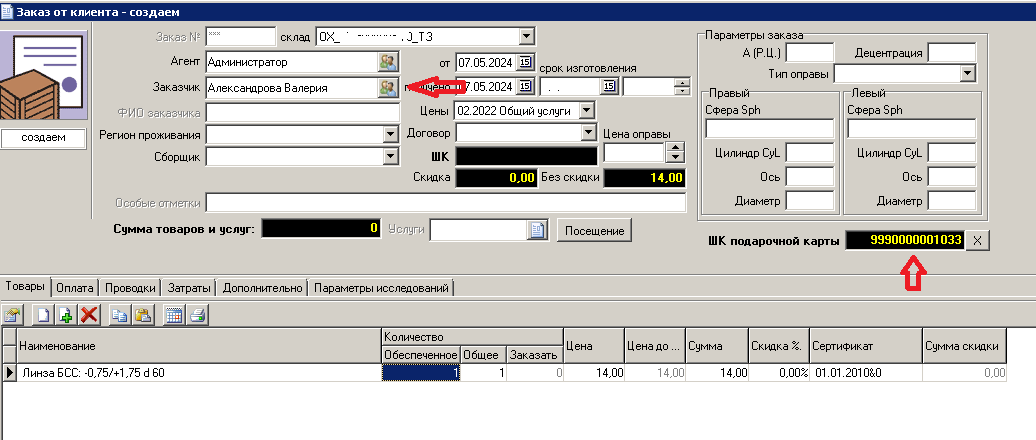1036x440 pixels.
Task: Click the document icon in the Услуги field
Action: tap(536, 230)
